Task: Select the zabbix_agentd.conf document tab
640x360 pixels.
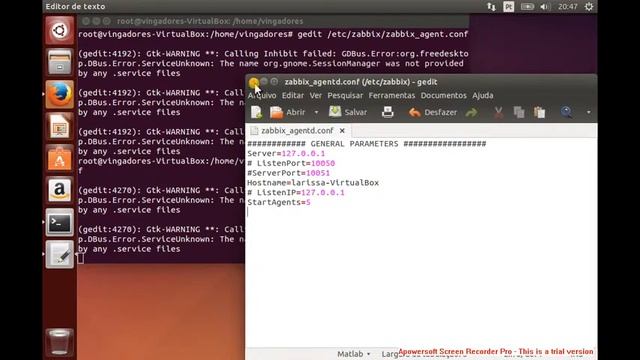Action: click(298, 131)
